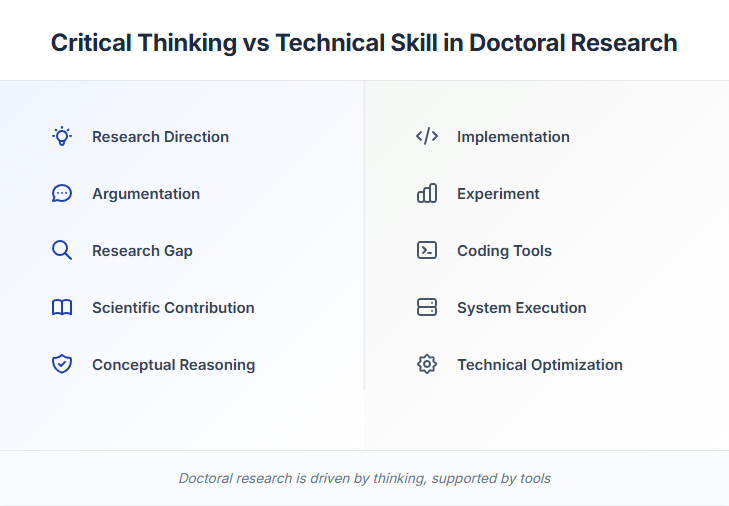Viewport: 729px width, 506px height.
Task: Click the server System Execution icon
Action: 427,308
